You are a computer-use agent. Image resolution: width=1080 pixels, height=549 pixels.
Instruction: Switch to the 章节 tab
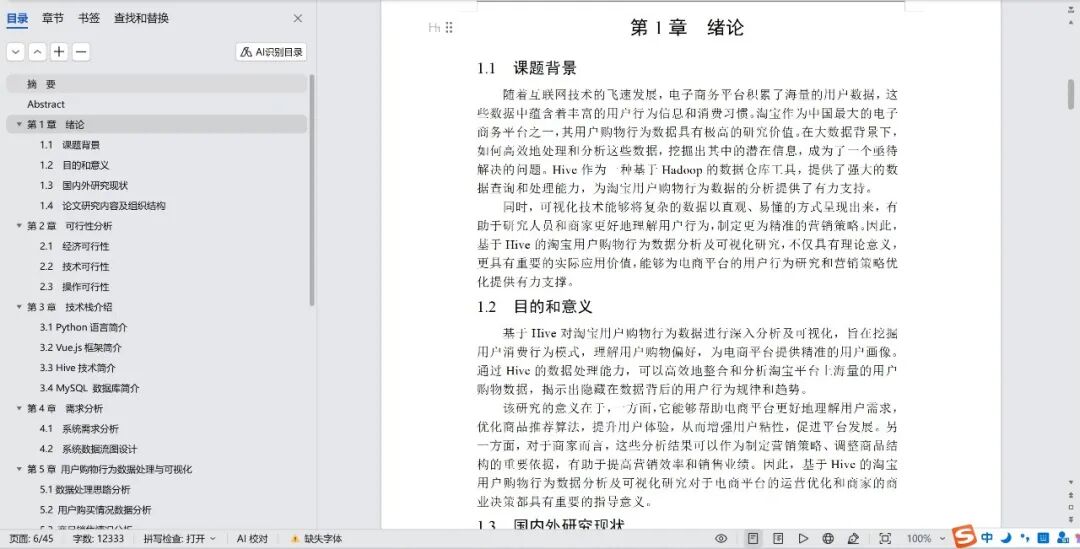(x=52, y=19)
